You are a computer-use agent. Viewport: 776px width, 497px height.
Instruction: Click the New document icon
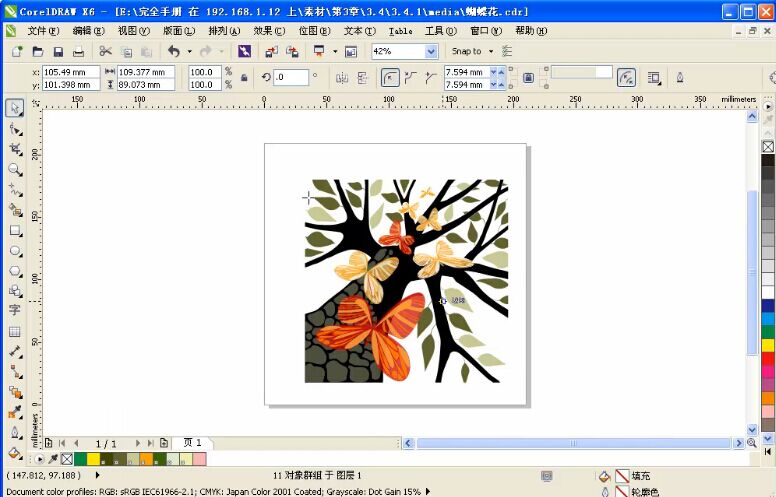pyautogui.click(x=17, y=51)
